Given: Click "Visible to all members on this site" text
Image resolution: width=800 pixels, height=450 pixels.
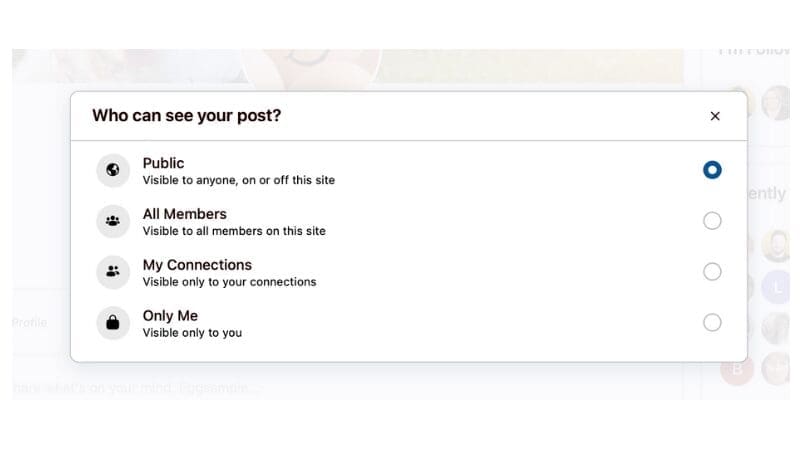Looking at the screenshot, I should [x=234, y=231].
